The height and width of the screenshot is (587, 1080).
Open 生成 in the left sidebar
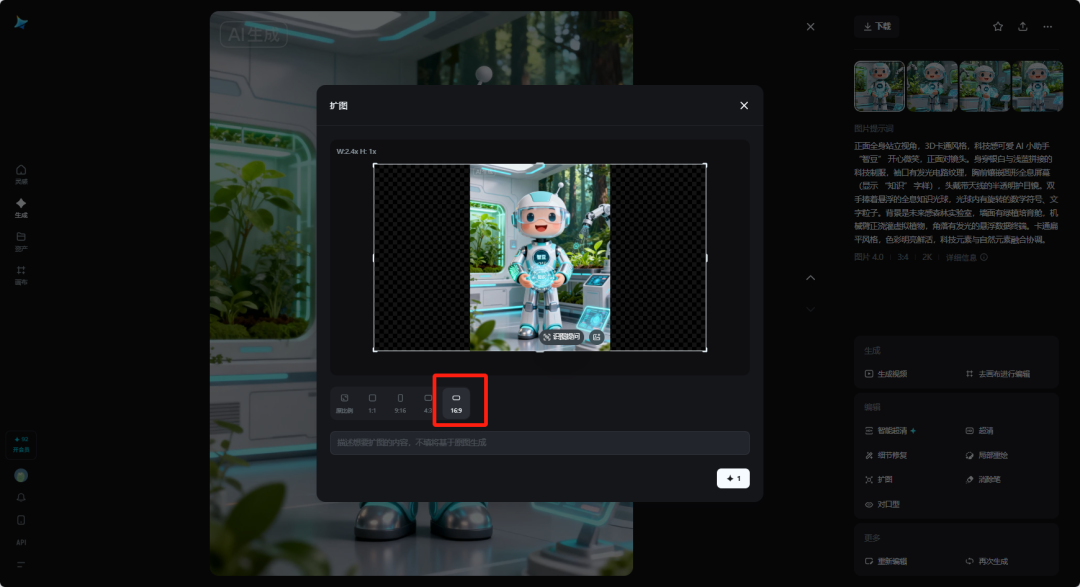21,207
